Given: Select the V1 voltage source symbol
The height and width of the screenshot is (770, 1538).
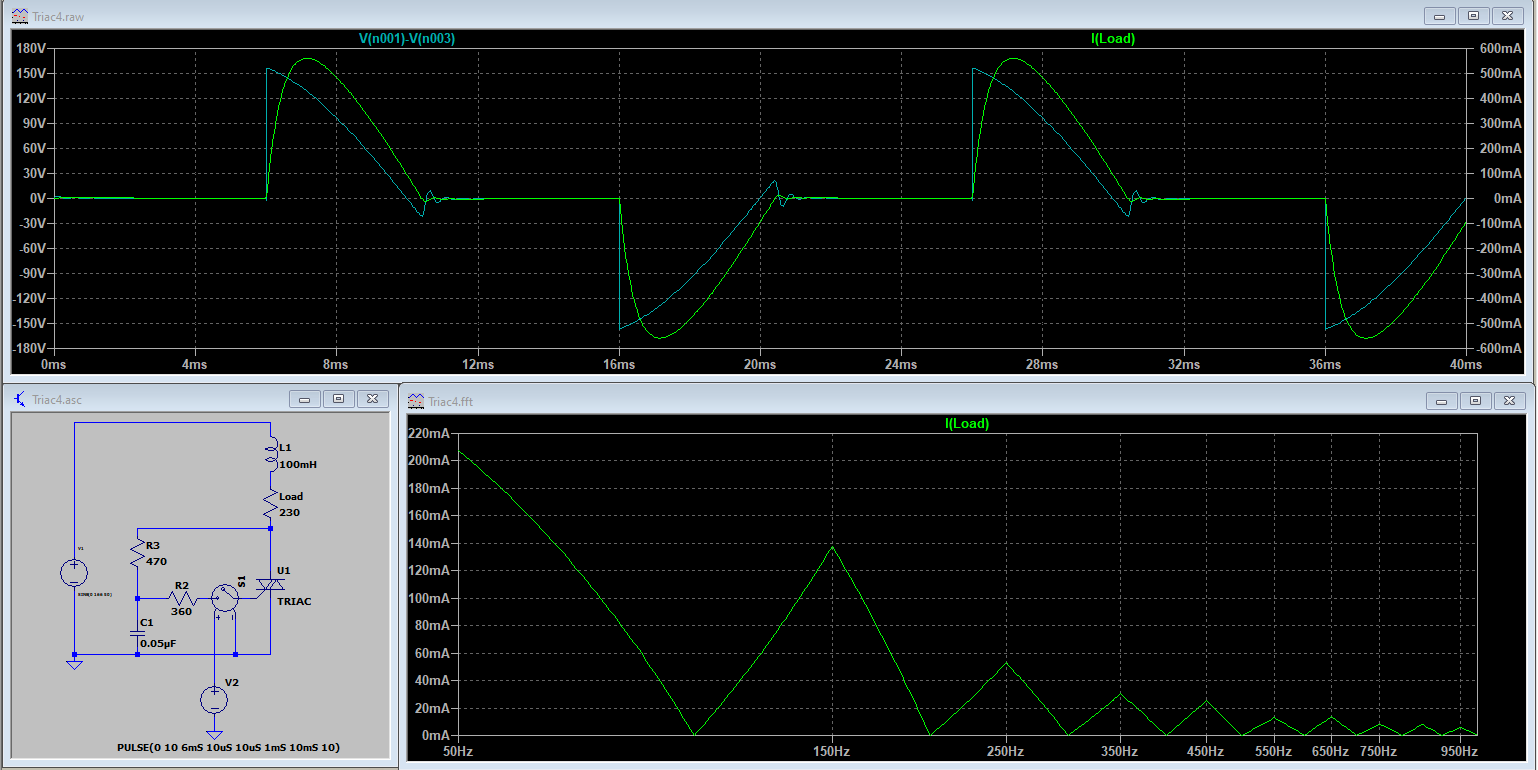Looking at the screenshot, I should [74, 573].
